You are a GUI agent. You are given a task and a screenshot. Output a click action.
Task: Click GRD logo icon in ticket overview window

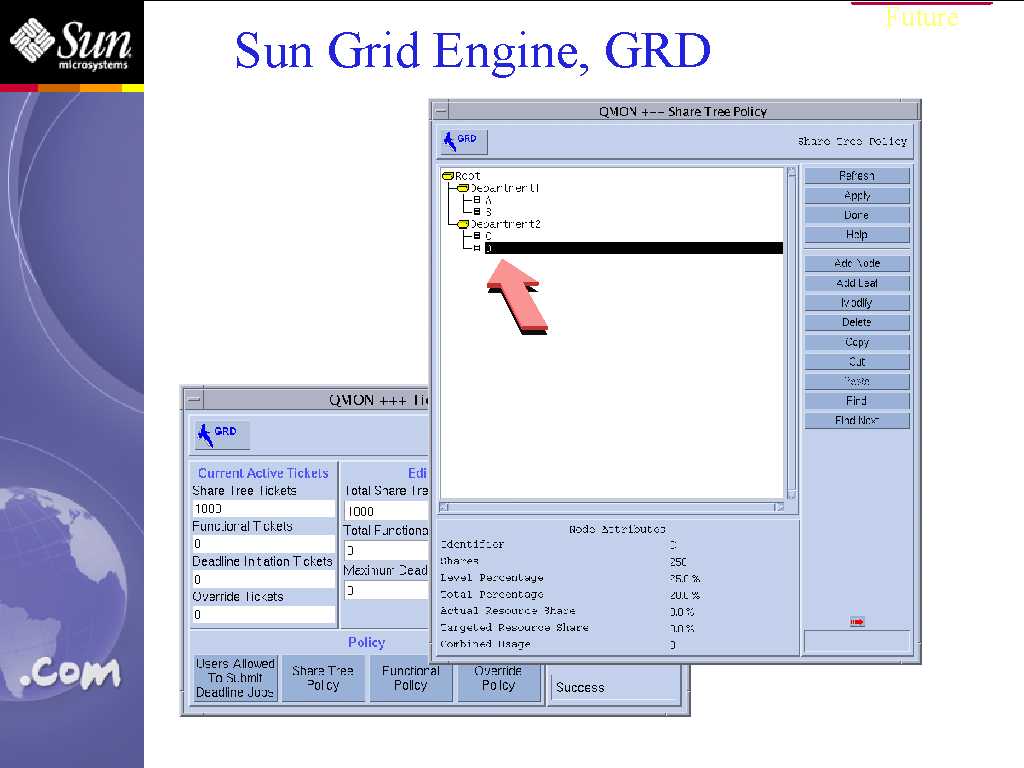coord(221,435)
